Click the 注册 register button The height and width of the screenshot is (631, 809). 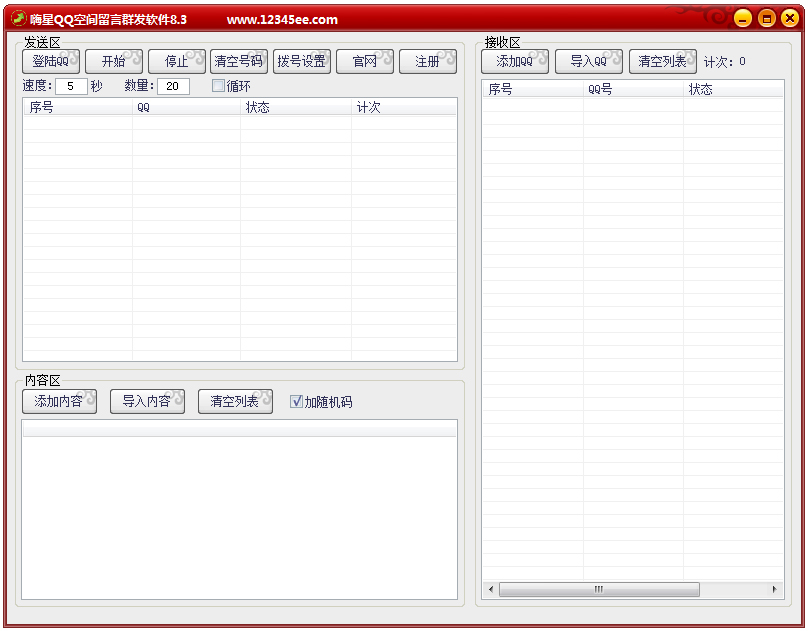(428, 62)
